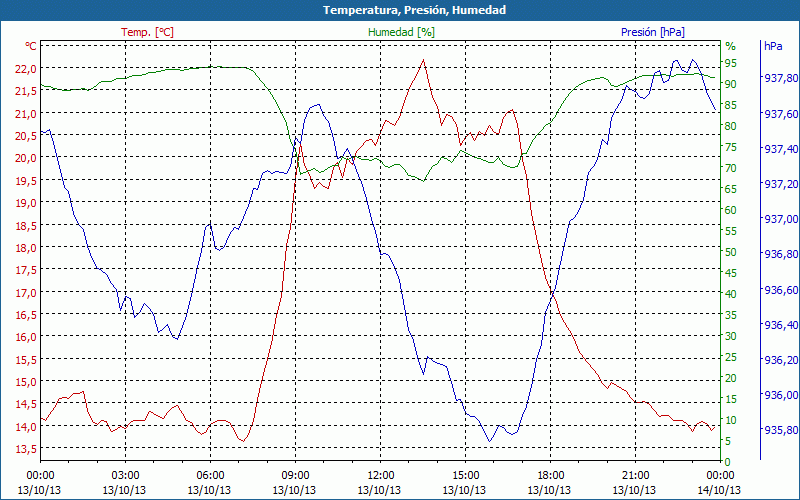This screenshot has height=500, width=800.
Task: Click the '15:00' time axis label
Action: pyautogui.click(x=465, y=476)
